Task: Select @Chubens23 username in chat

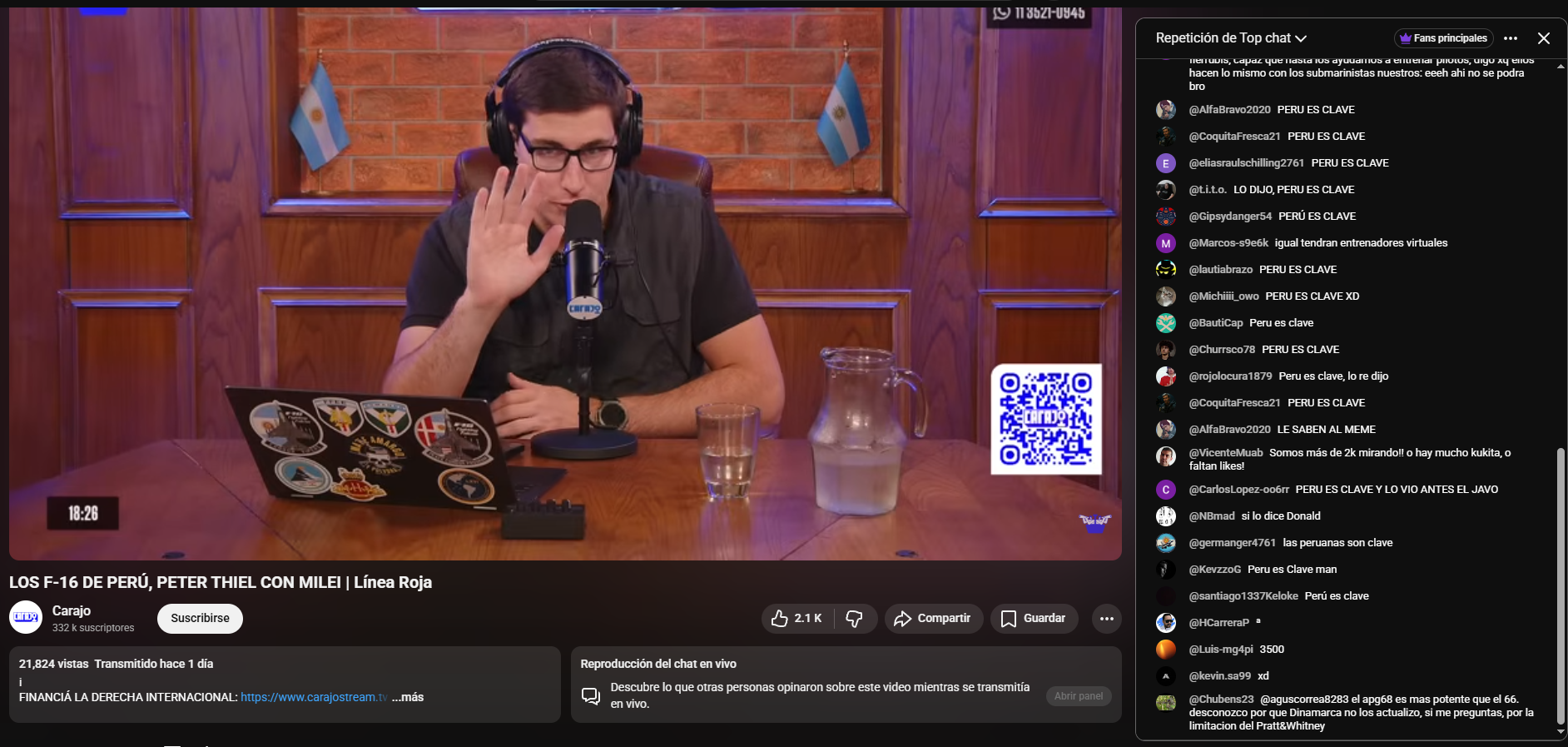Action: (1221, 700)
